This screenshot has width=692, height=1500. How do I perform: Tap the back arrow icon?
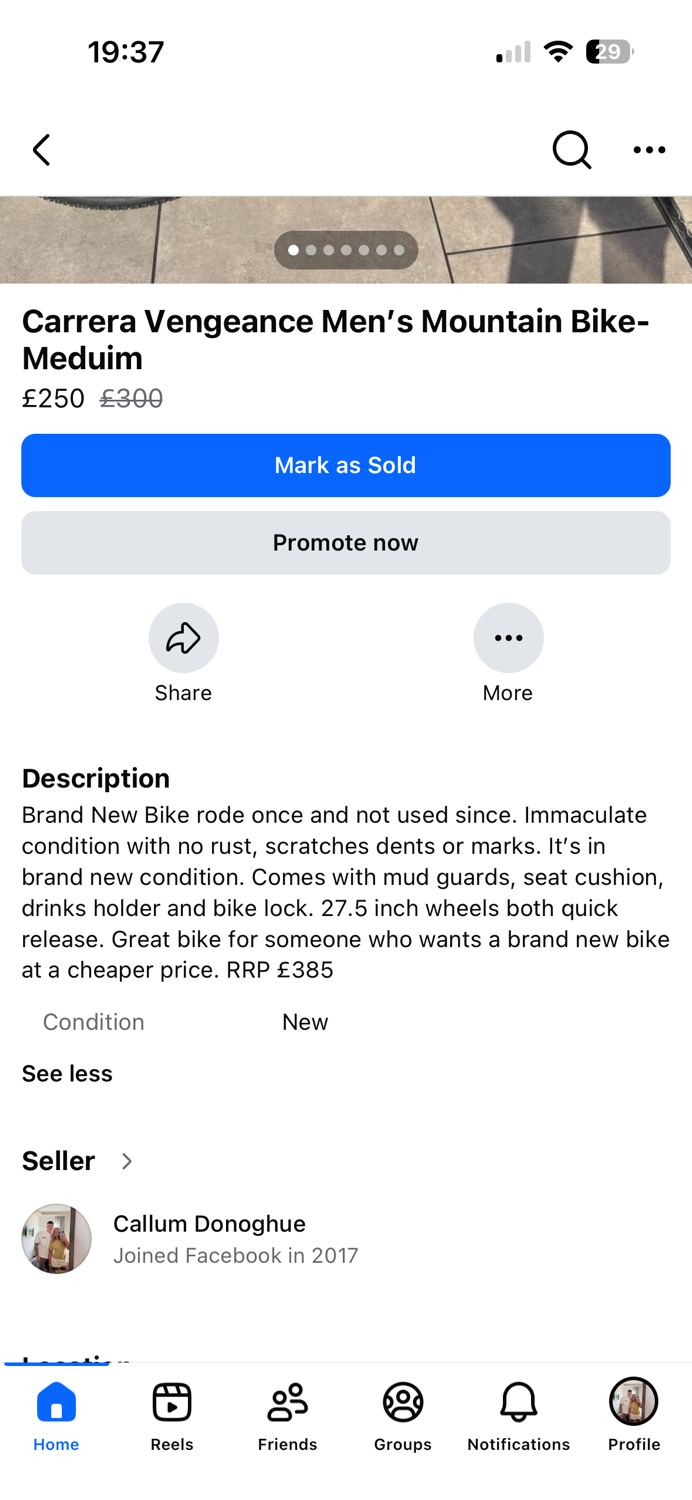point(41,150)
